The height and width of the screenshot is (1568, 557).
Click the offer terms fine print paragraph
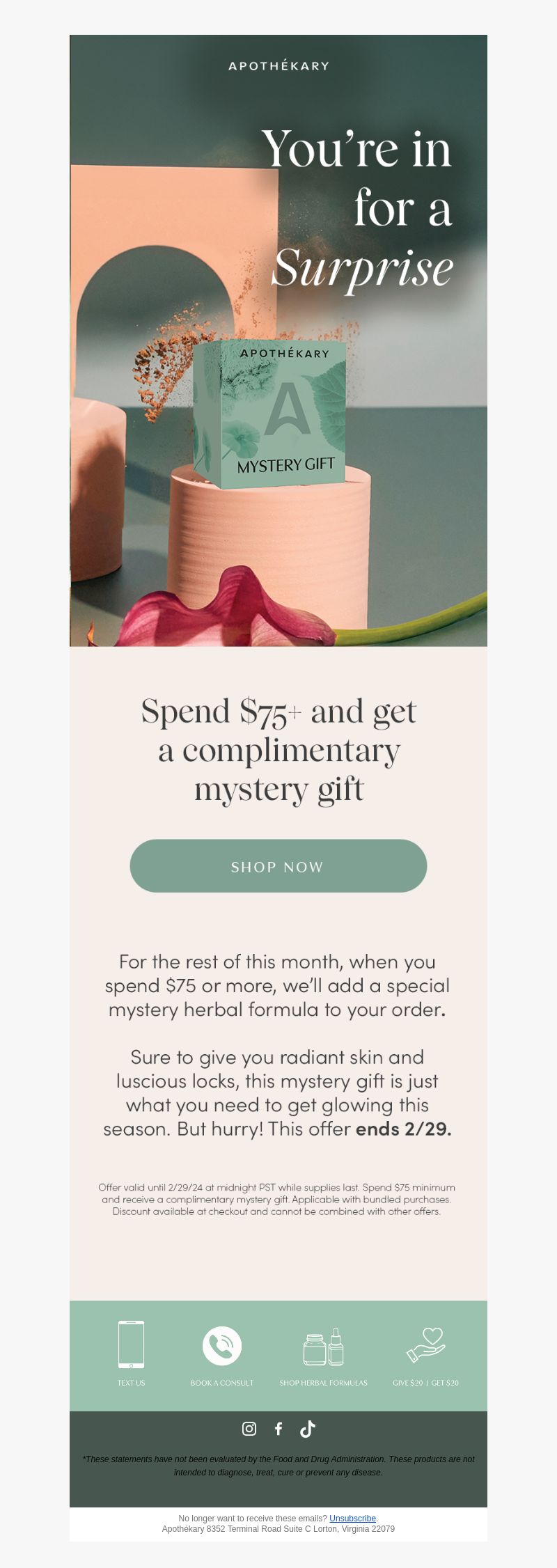click(277, 1199)
